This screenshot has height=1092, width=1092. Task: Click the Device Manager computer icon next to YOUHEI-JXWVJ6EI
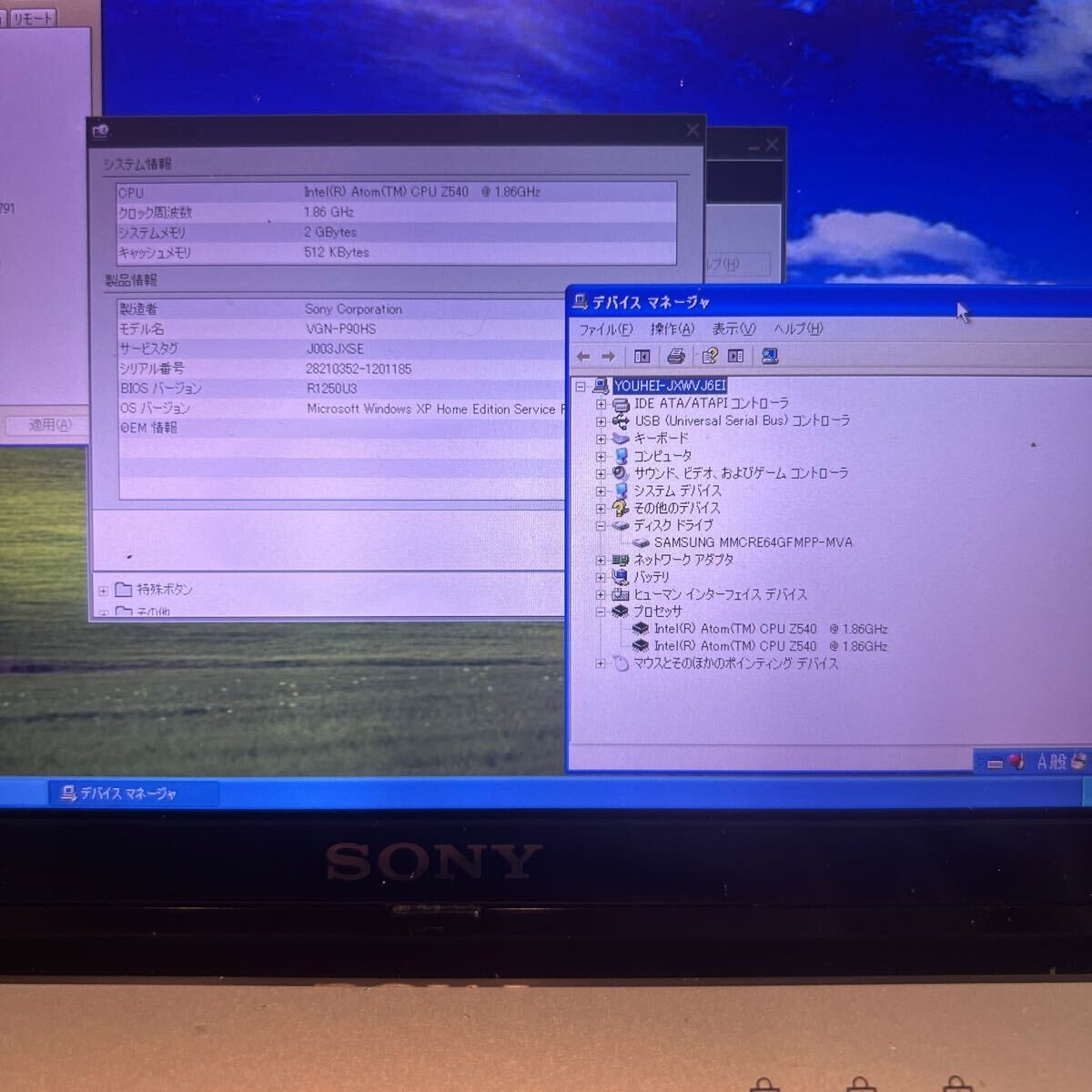point(600,385)
